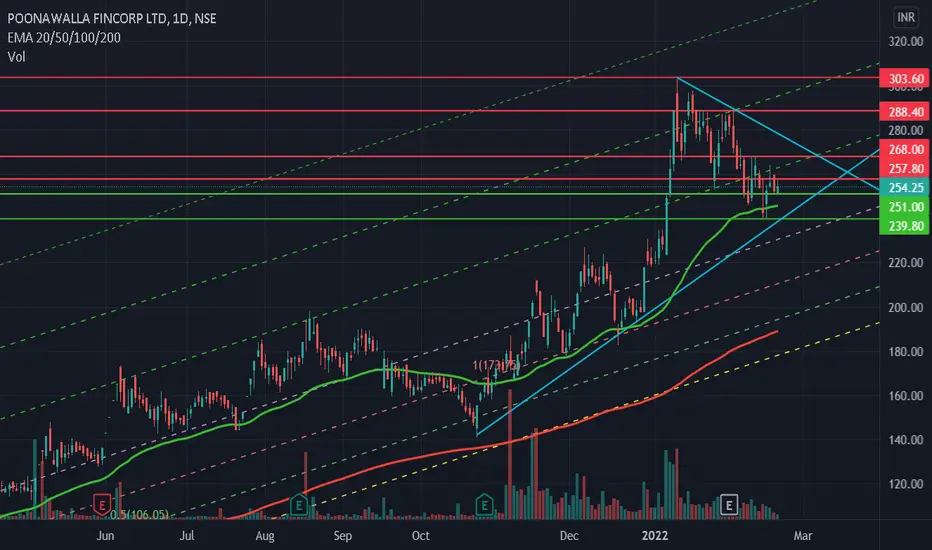Click the 280.00 price scale value
The height and width of the screenshot is (550, 932).
pos(906,130)
